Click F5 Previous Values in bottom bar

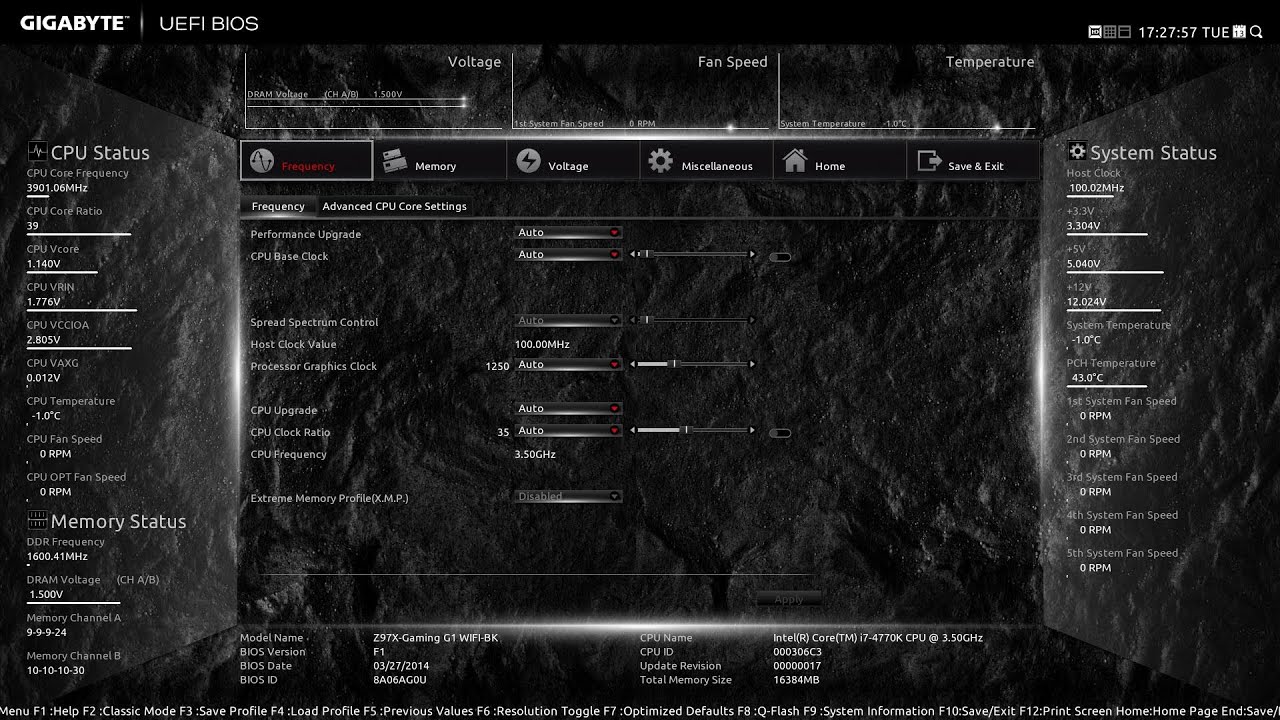(418, 711)
